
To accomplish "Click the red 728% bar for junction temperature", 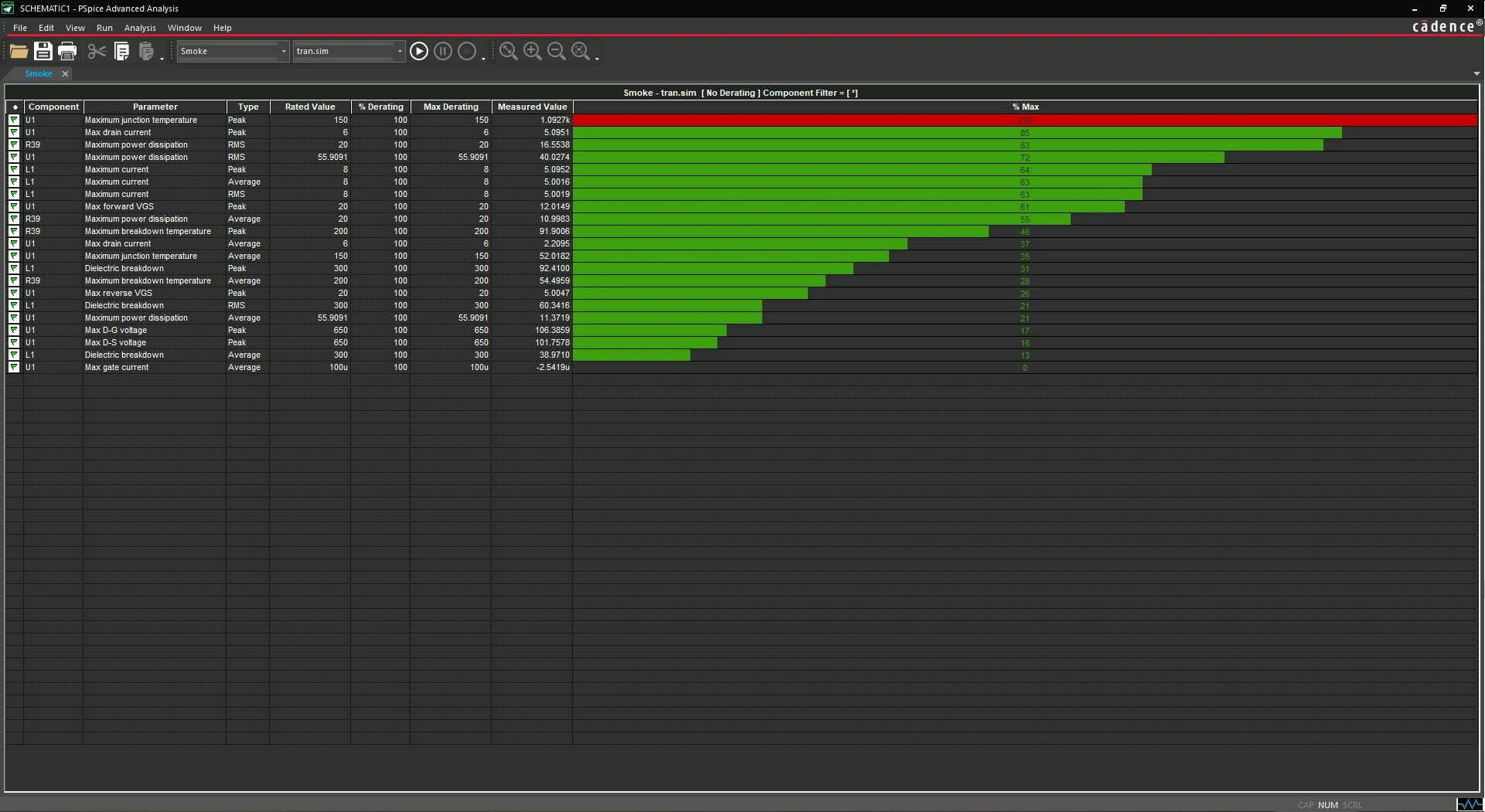I will point(1025,120).
